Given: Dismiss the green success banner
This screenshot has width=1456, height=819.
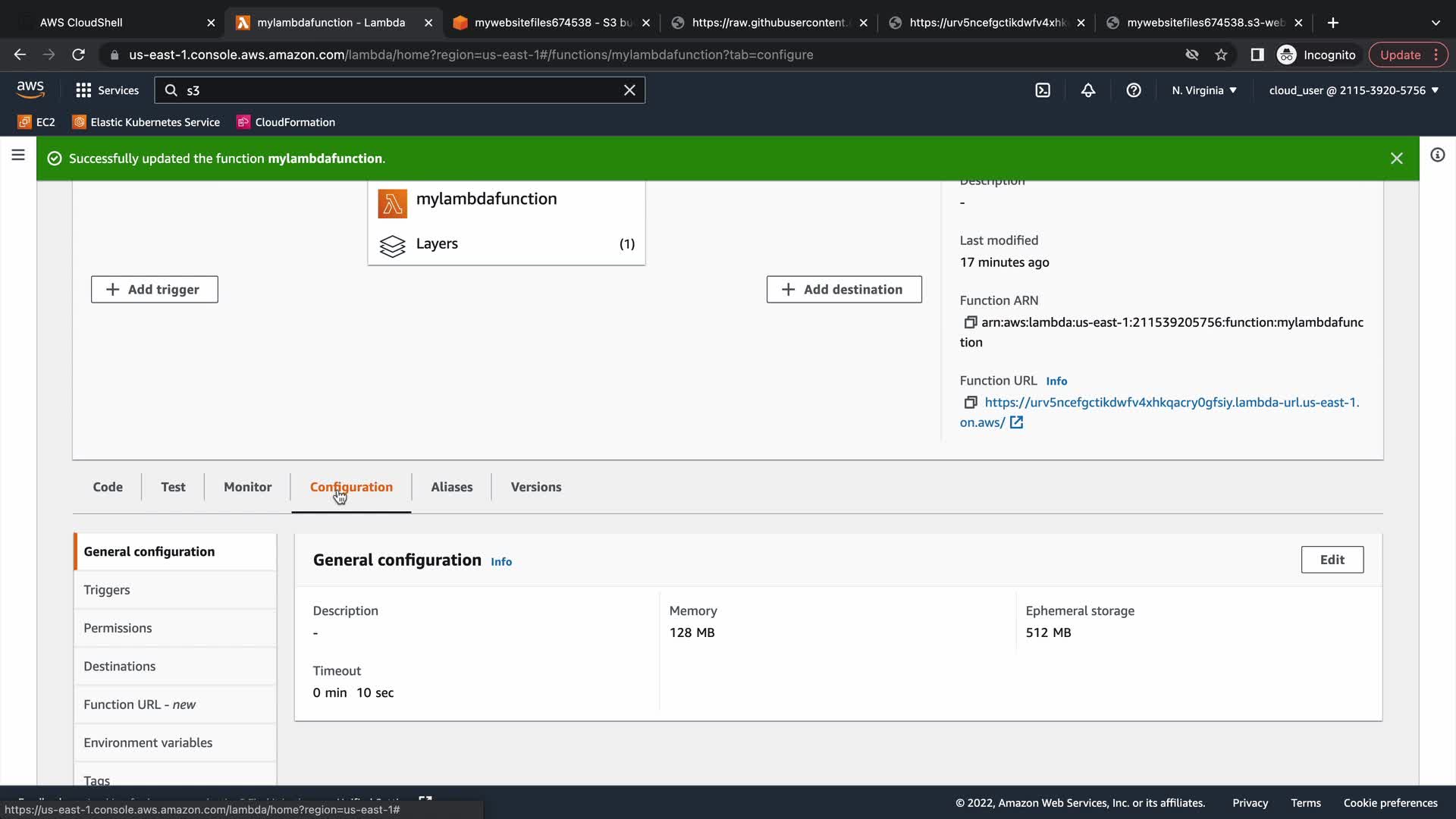Looking at the screenshot, I should (1396, 158).
